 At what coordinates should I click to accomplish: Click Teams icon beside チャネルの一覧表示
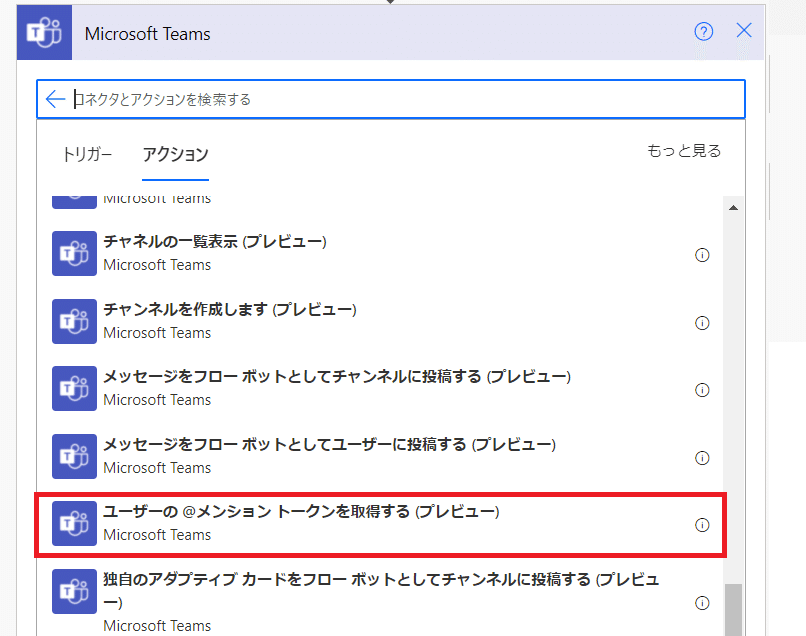(x=75, y=253)
